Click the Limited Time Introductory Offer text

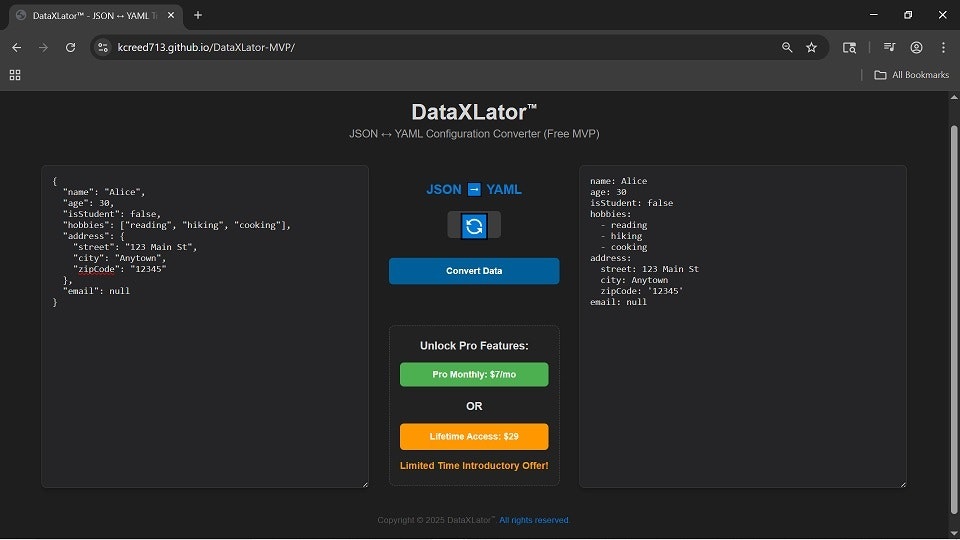474,465
